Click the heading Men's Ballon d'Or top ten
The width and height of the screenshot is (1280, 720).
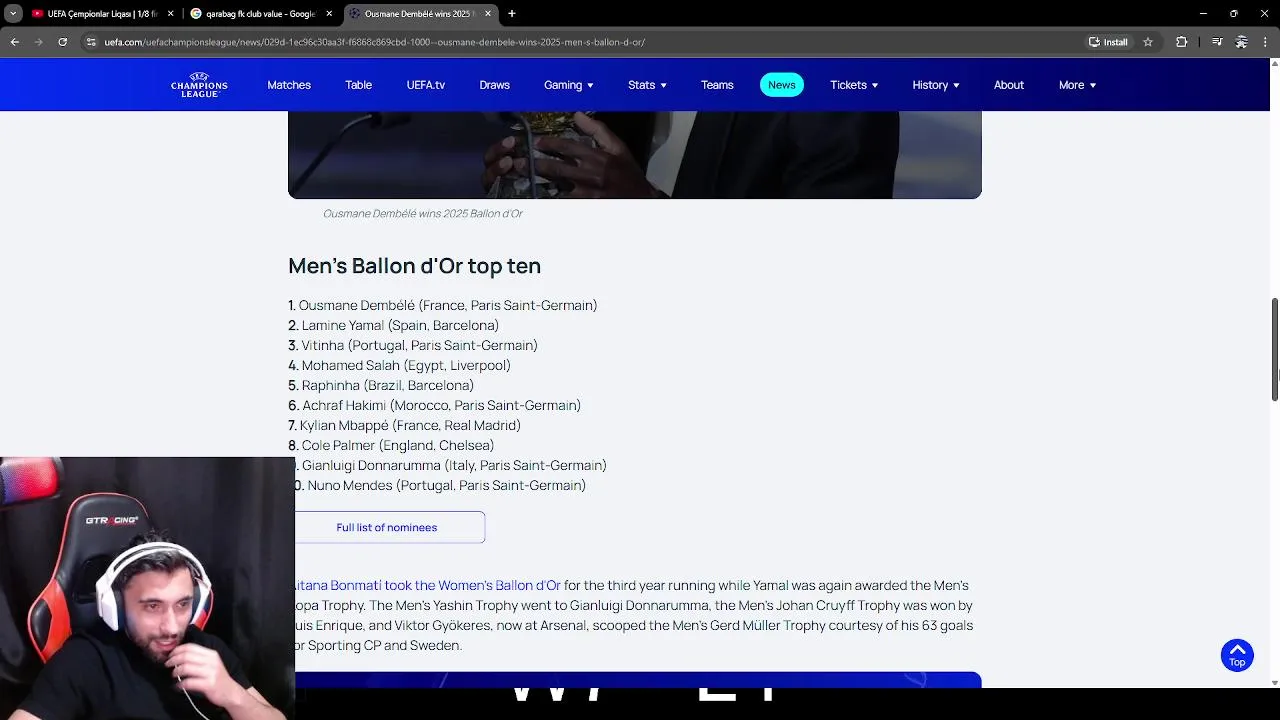[x=414, y=265]
